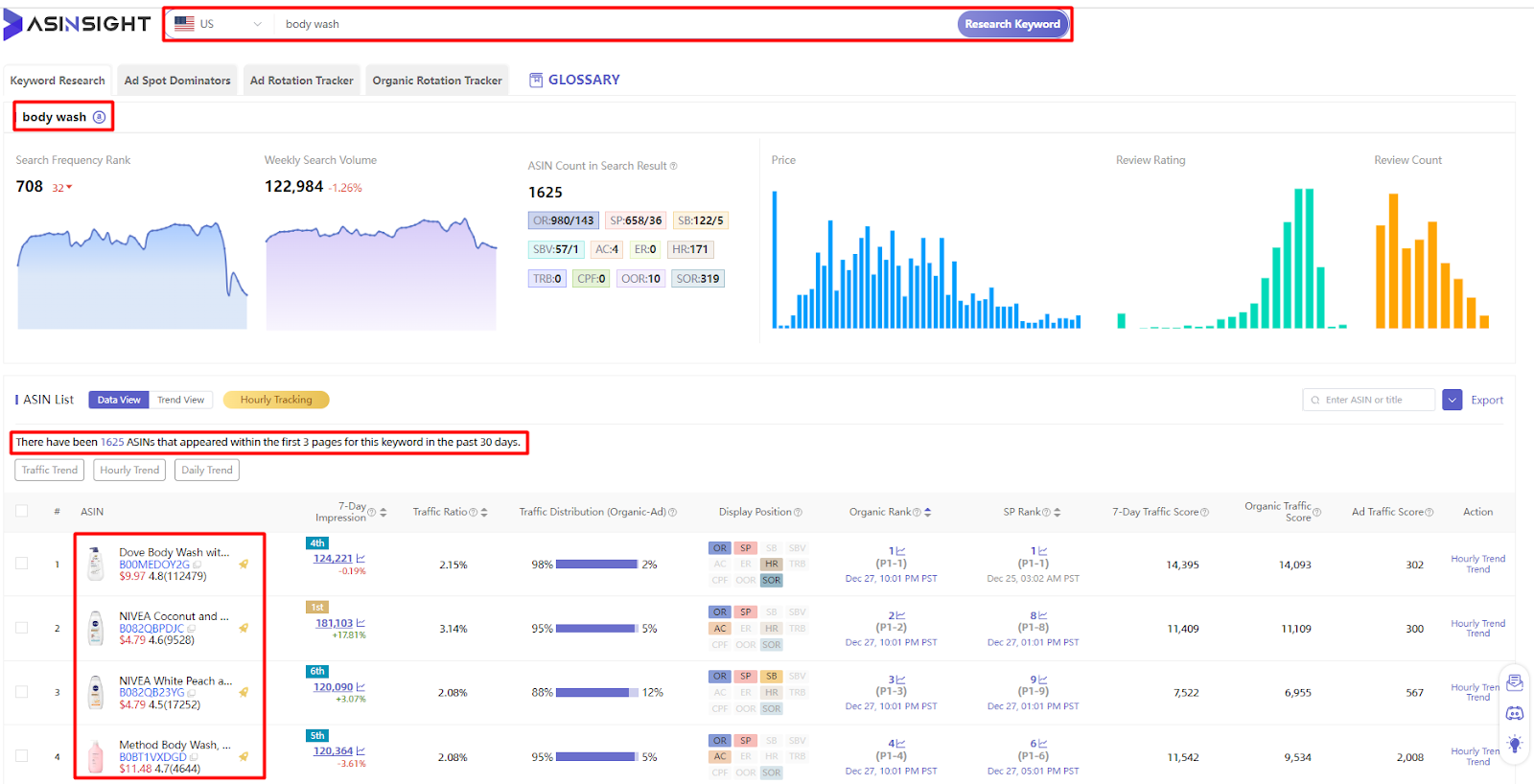Click the rocket icon in NIVEA White Peach row

[x=244, y=692]
